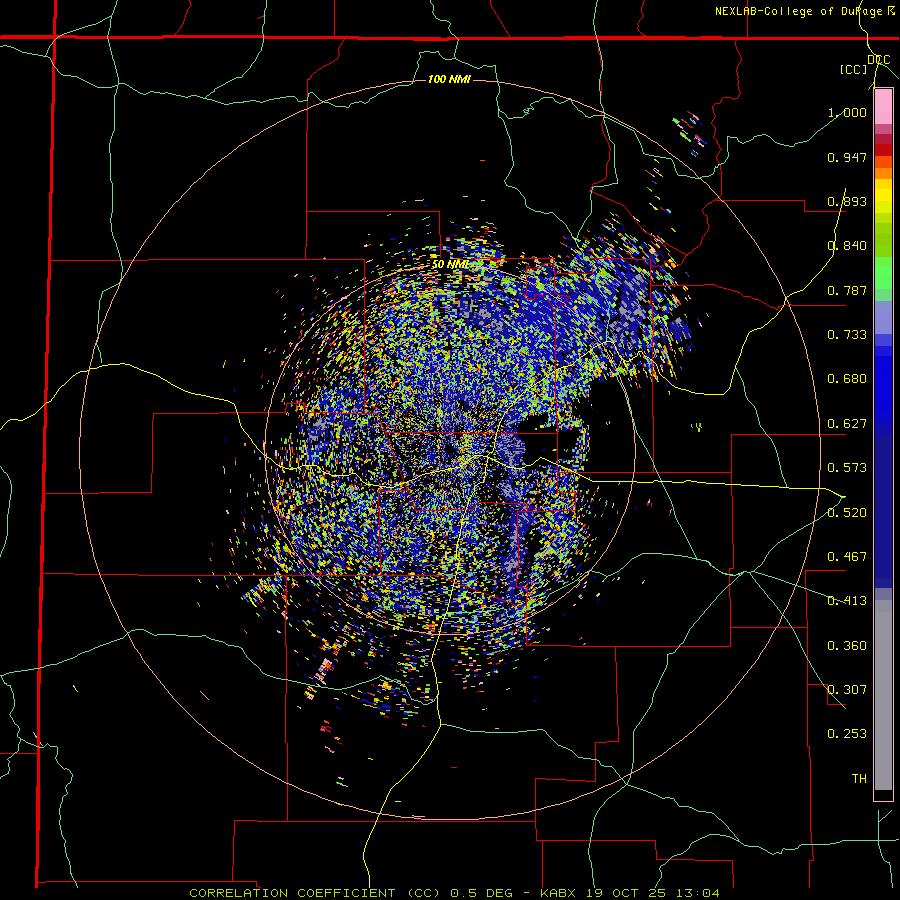This screenshot has height=900, width=900.
Task: Select the 0.893 scale value
Action: click(847, 201)
